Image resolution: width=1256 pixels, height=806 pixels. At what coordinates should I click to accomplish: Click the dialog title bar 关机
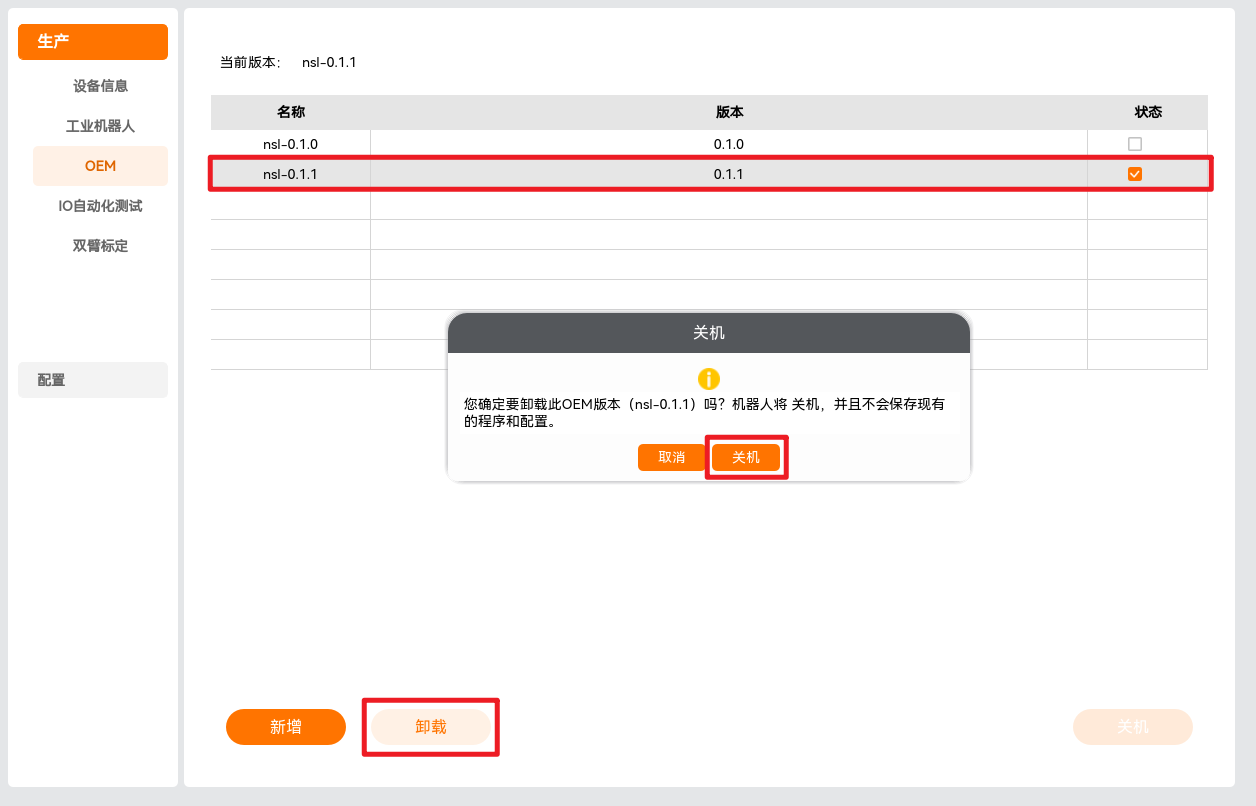click(709, 332)
